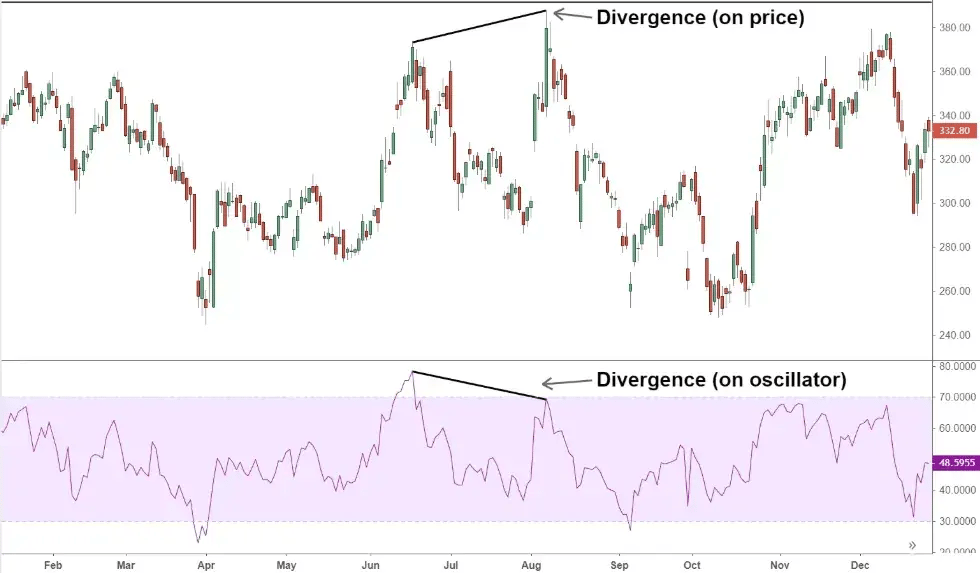Screen dimensions: 980x573
Task: Click the 300.00 level on price axis
Action: (954, 204)
